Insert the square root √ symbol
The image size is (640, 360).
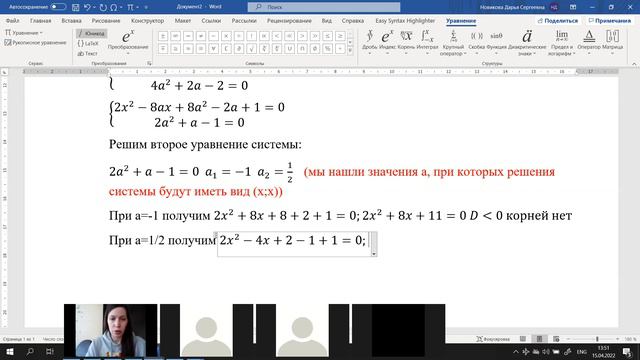coord(251,49)
